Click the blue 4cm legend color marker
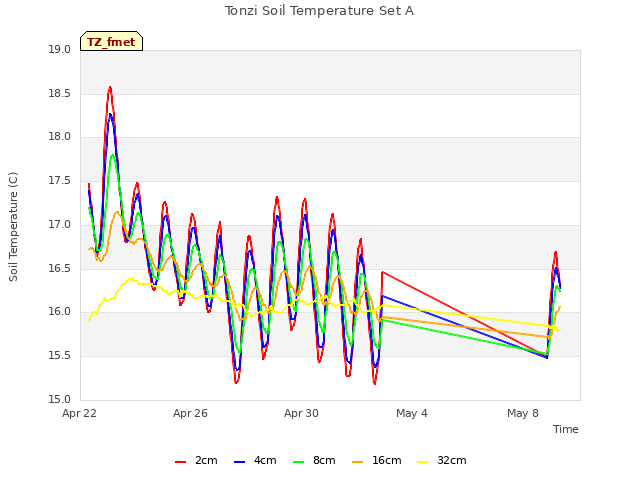The width and height of the screenshot is (640, 480). 240,462
